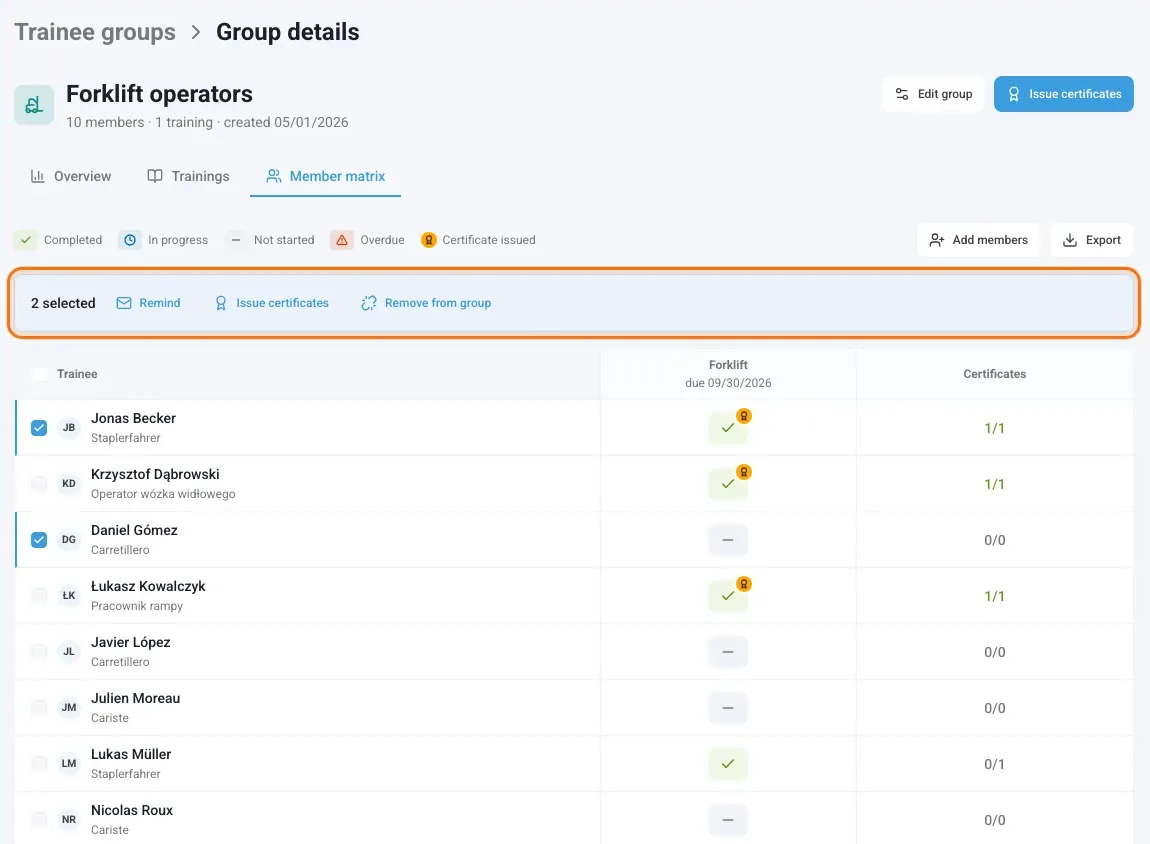Click the ŁK avatar of Łukasz Kowalczyk
The height and width of the screenshot is (844, 1150).
[x=69, y=595]
